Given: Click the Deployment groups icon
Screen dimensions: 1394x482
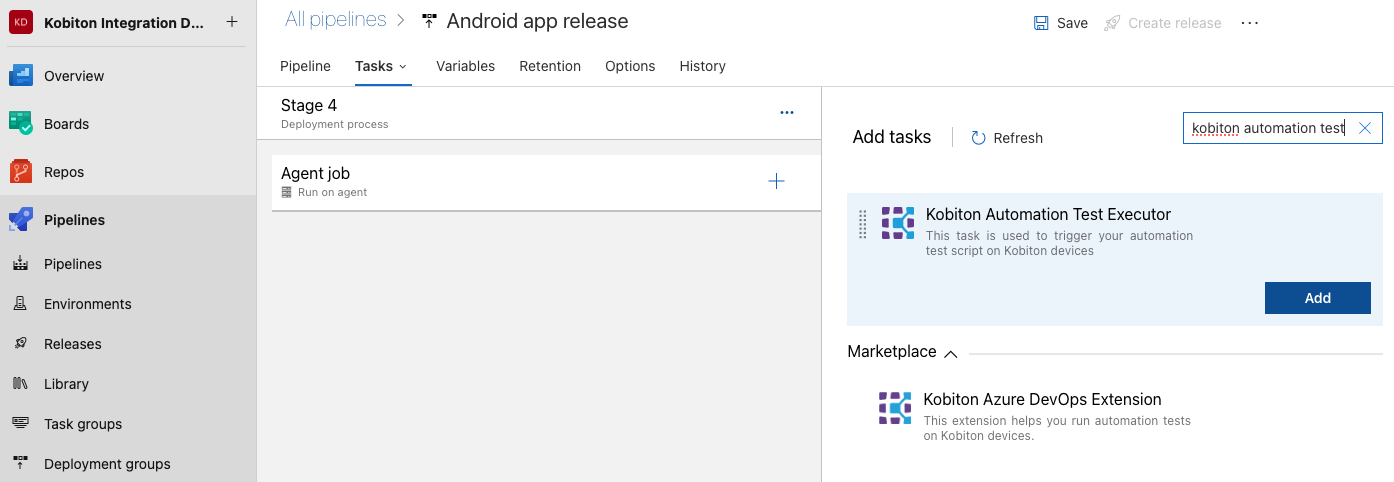Looking at the screenshot, I should coord(20,464).
